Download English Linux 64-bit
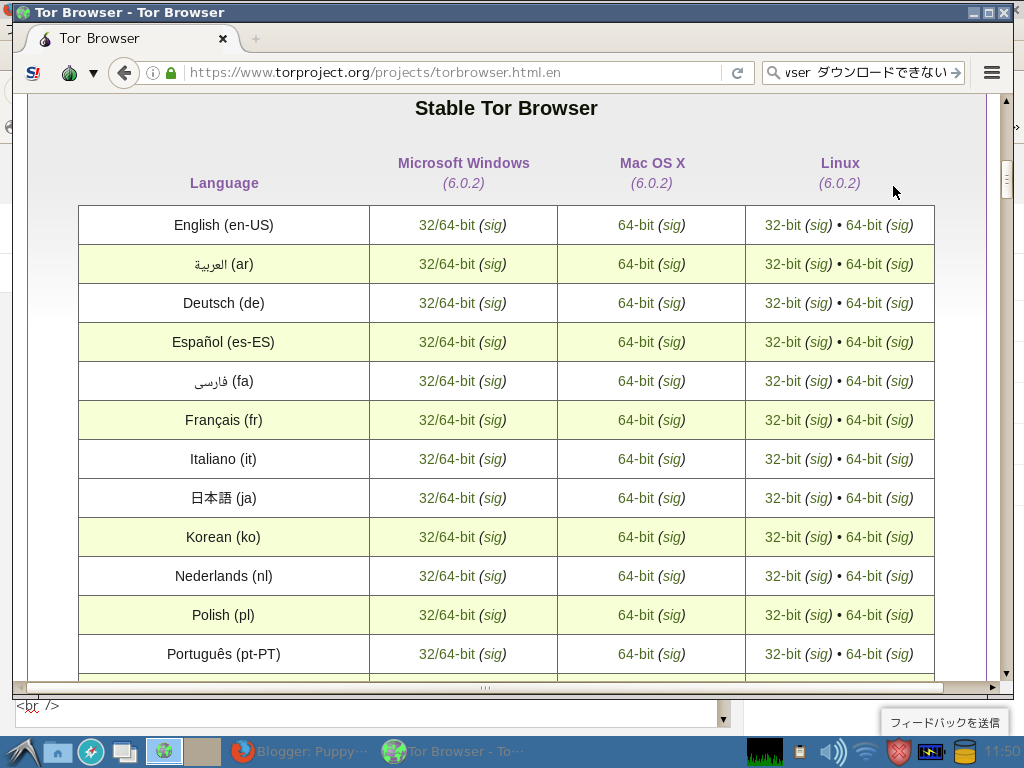This screenshot has width=1024, height=768. pos(863,225)
